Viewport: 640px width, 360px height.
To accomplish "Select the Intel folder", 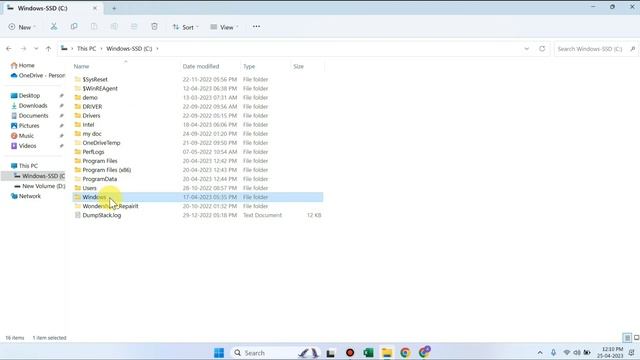I will click(88, 124).
